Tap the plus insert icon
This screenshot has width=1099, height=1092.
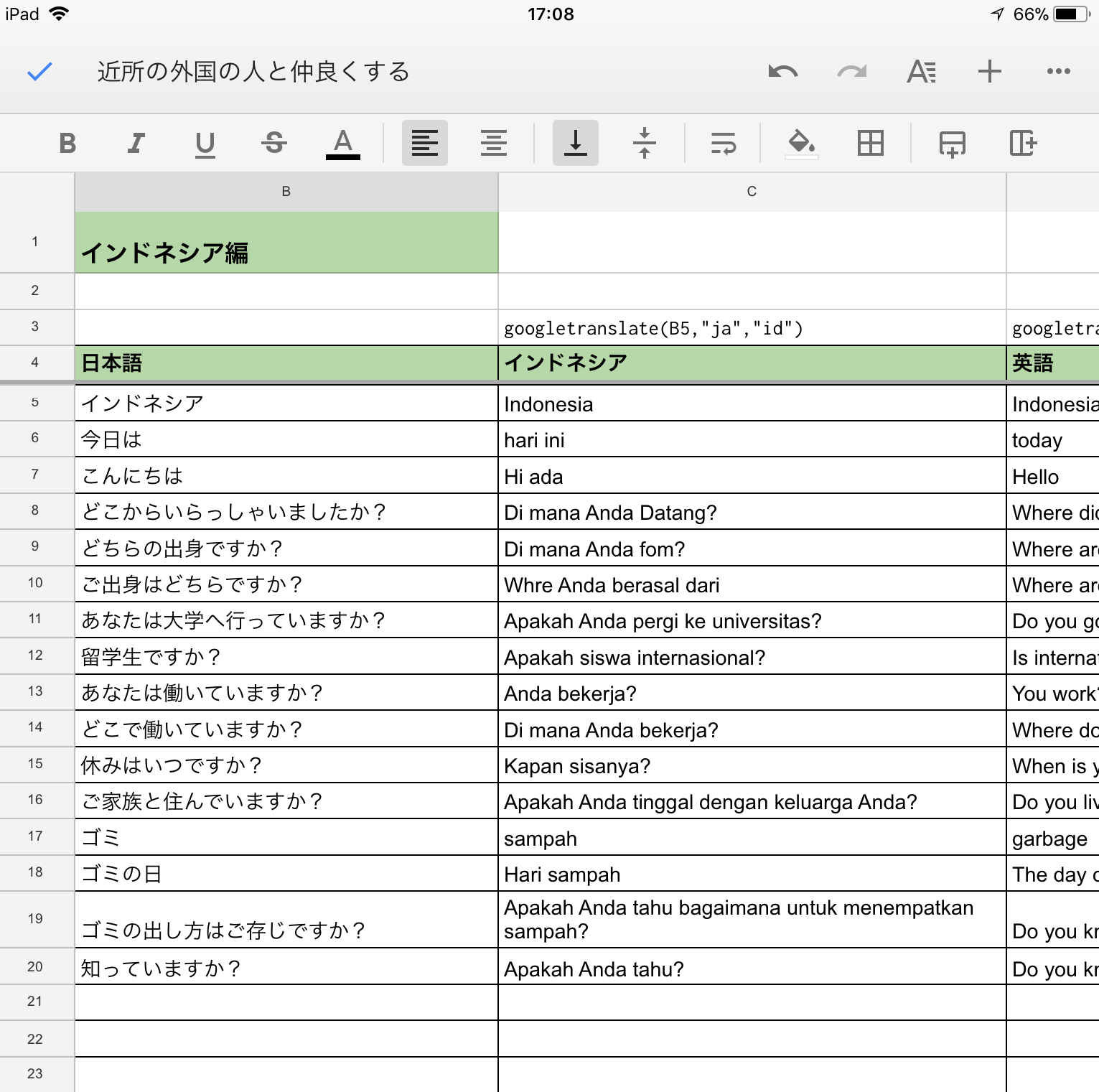[990, 71]
